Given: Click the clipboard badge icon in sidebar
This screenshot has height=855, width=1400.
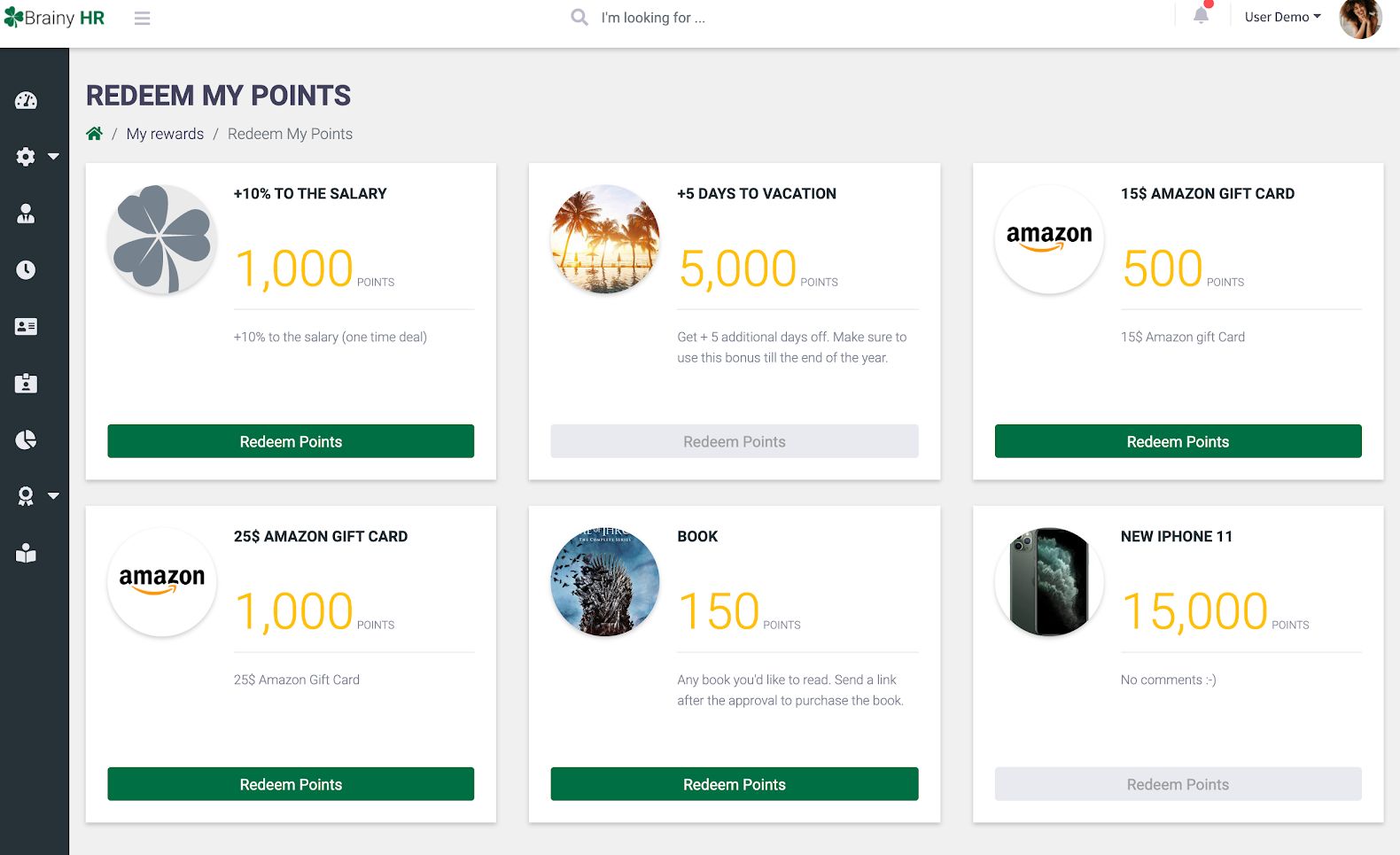Looking at the screenshot, I should (x=26, y=384).
